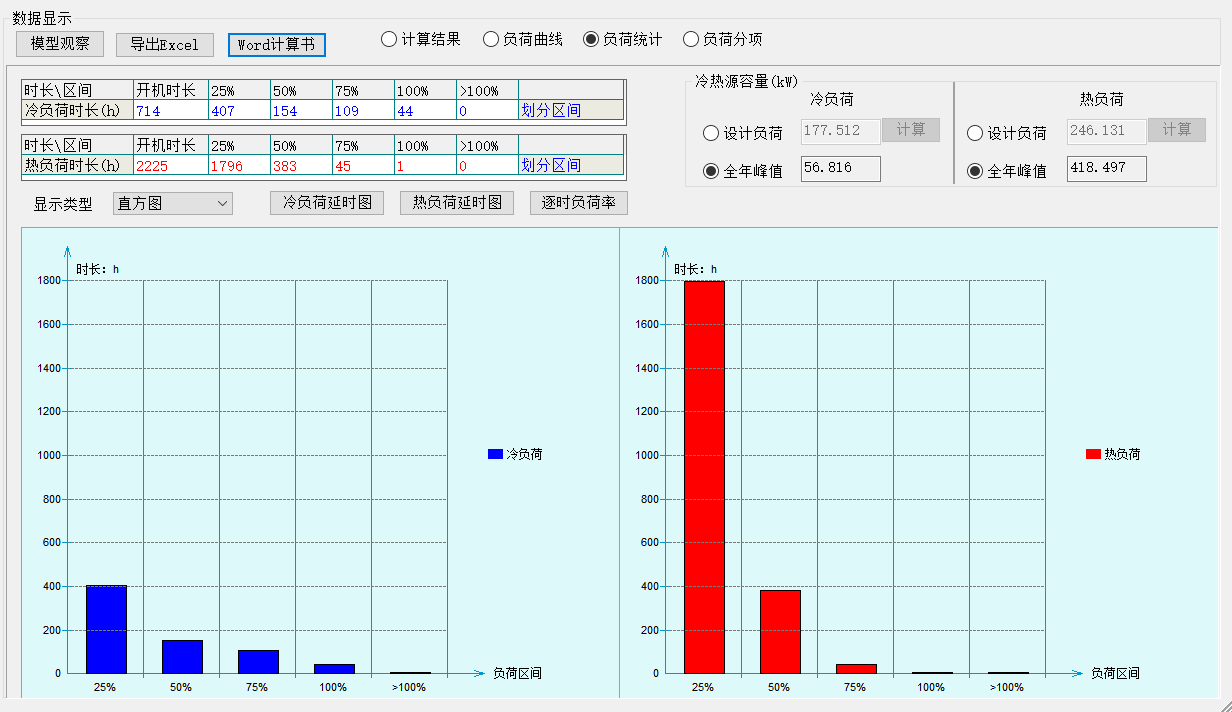Select 设计负荷 for heating load
The height and width of the screenshot is (712, 1232).
coord(976,133)
